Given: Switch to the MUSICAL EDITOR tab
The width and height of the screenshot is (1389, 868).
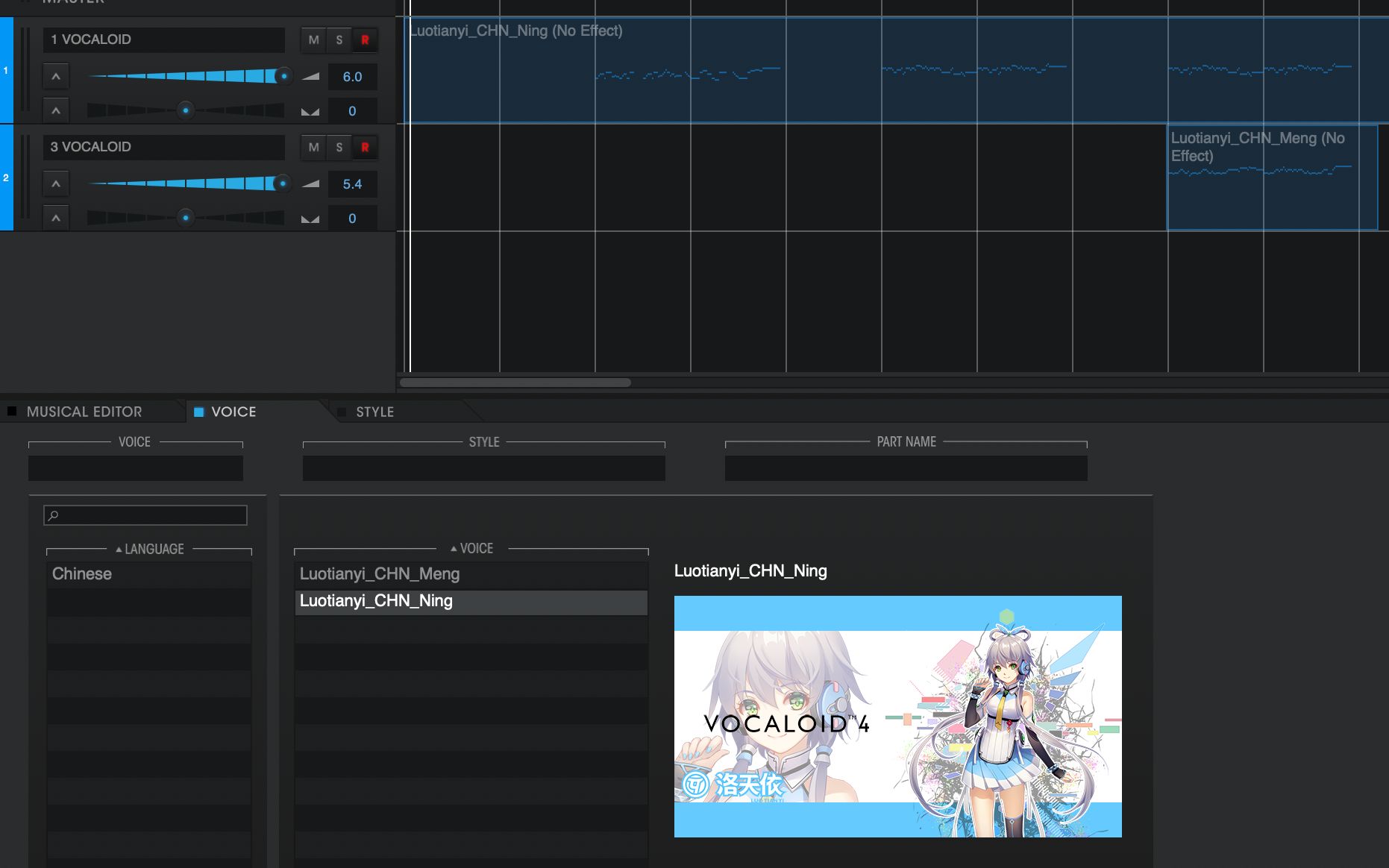Looking at the screenshot, I should (84, 412).
